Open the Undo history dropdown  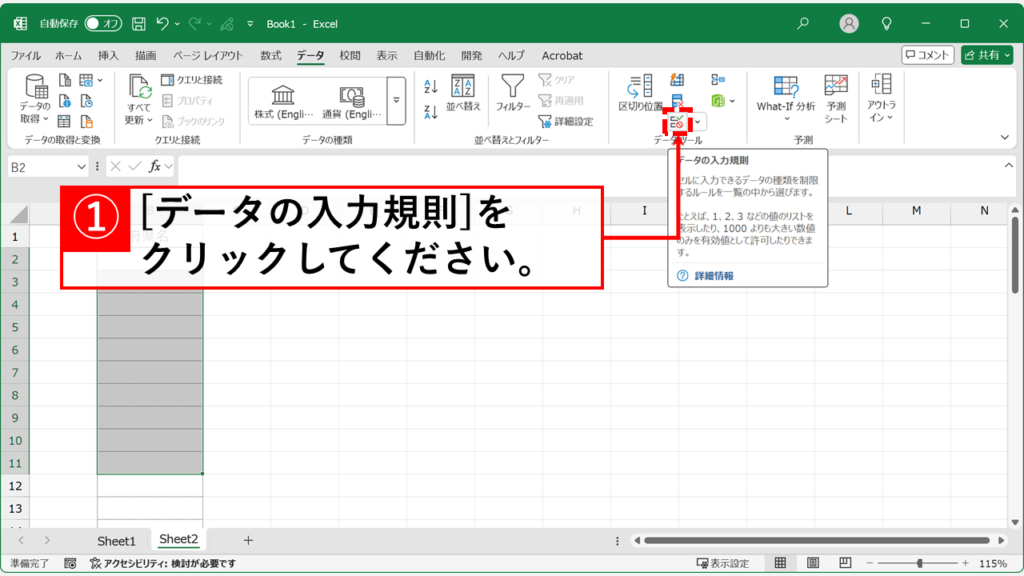(x=177, y=24)
